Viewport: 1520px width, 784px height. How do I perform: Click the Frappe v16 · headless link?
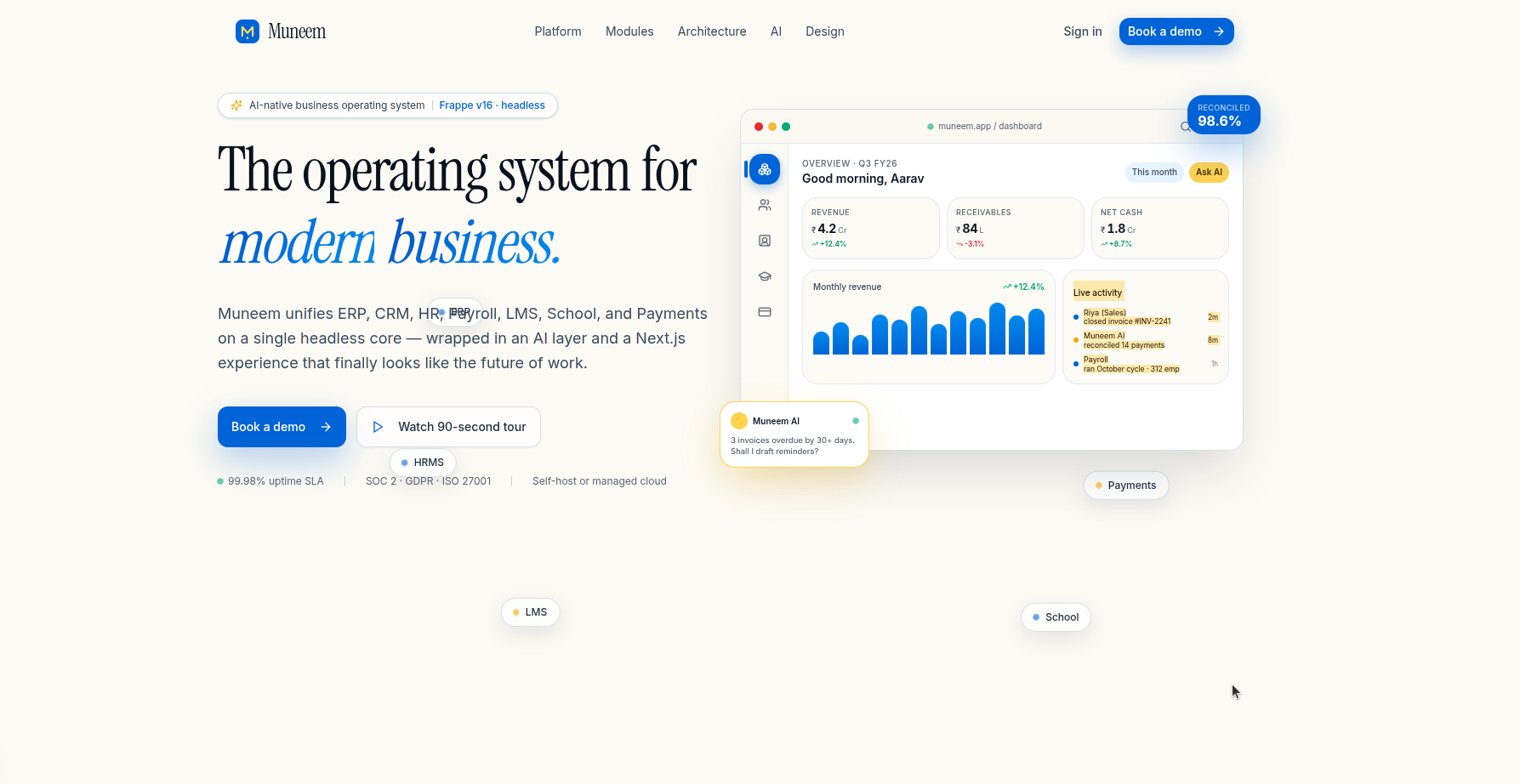pos(492,105)
